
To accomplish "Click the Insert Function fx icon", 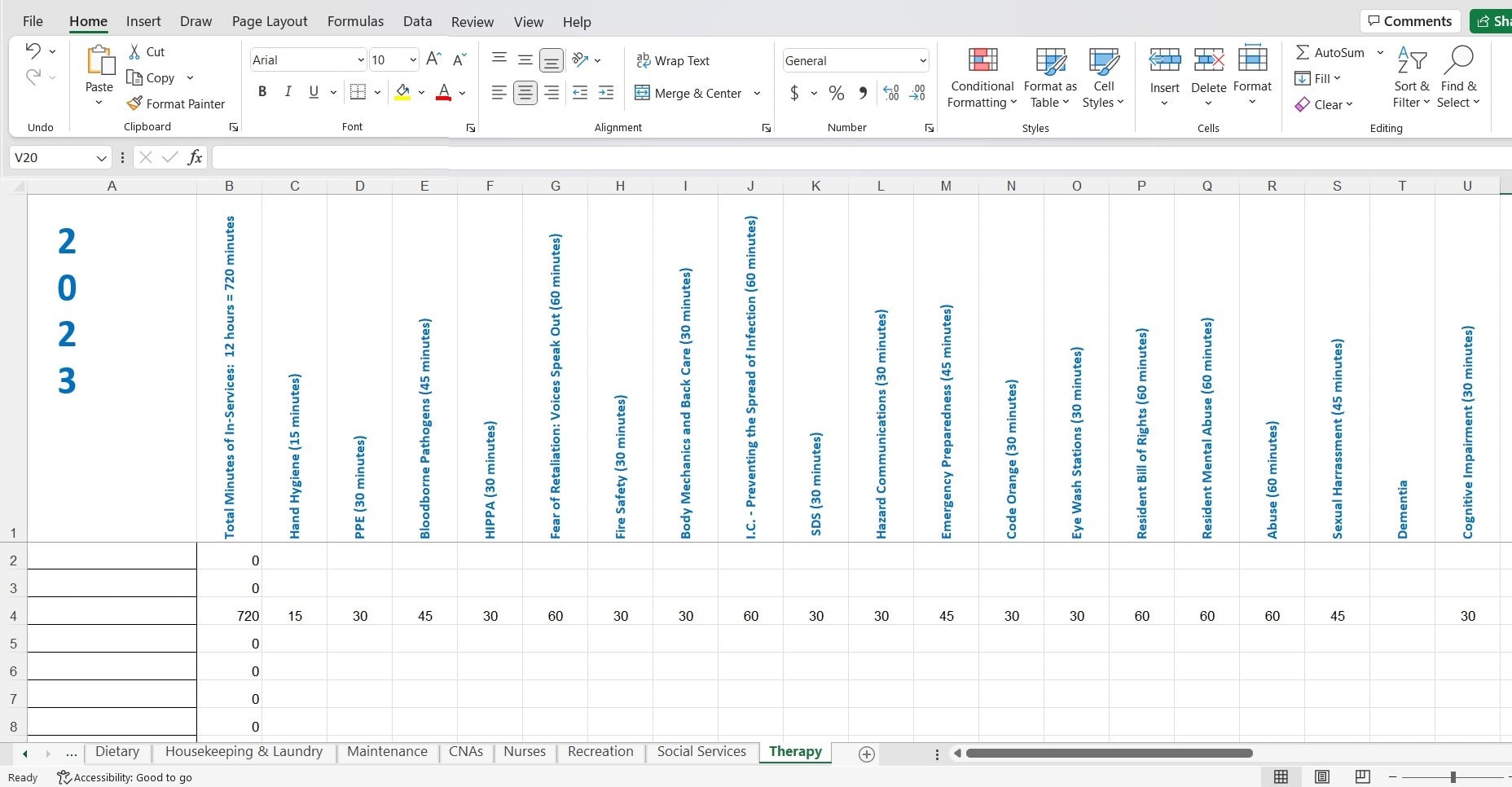I will pos(196,157).
